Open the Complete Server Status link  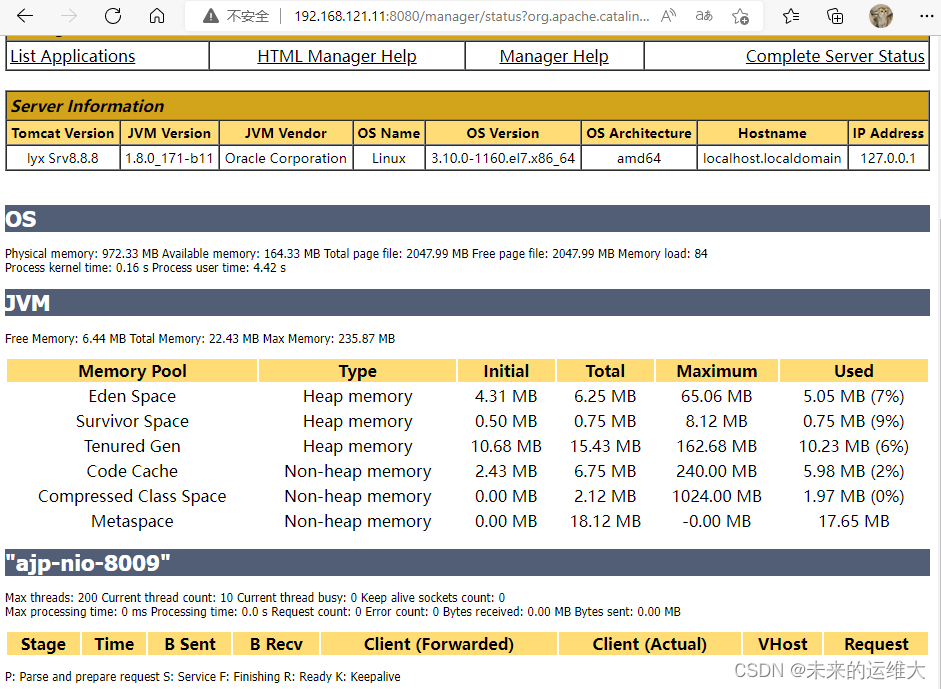pyautogui.click(x=835, y=56)
